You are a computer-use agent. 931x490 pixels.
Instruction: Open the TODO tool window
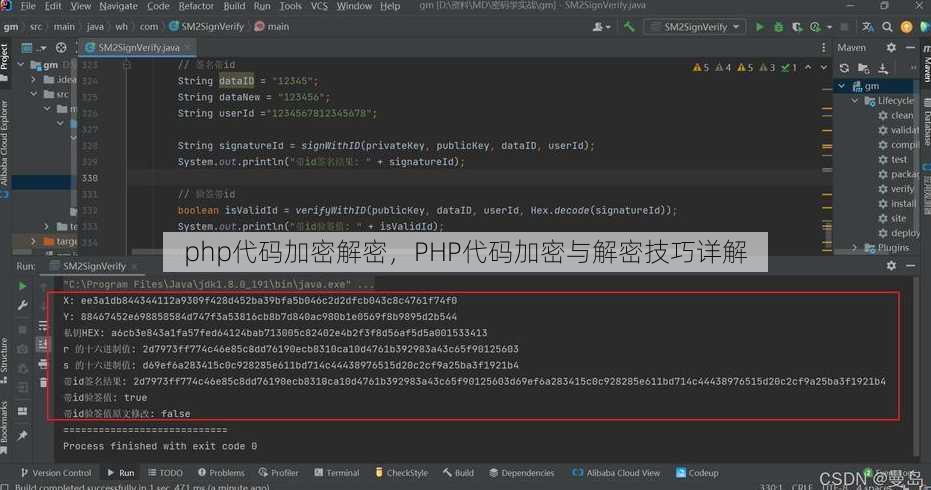point(165,473)
